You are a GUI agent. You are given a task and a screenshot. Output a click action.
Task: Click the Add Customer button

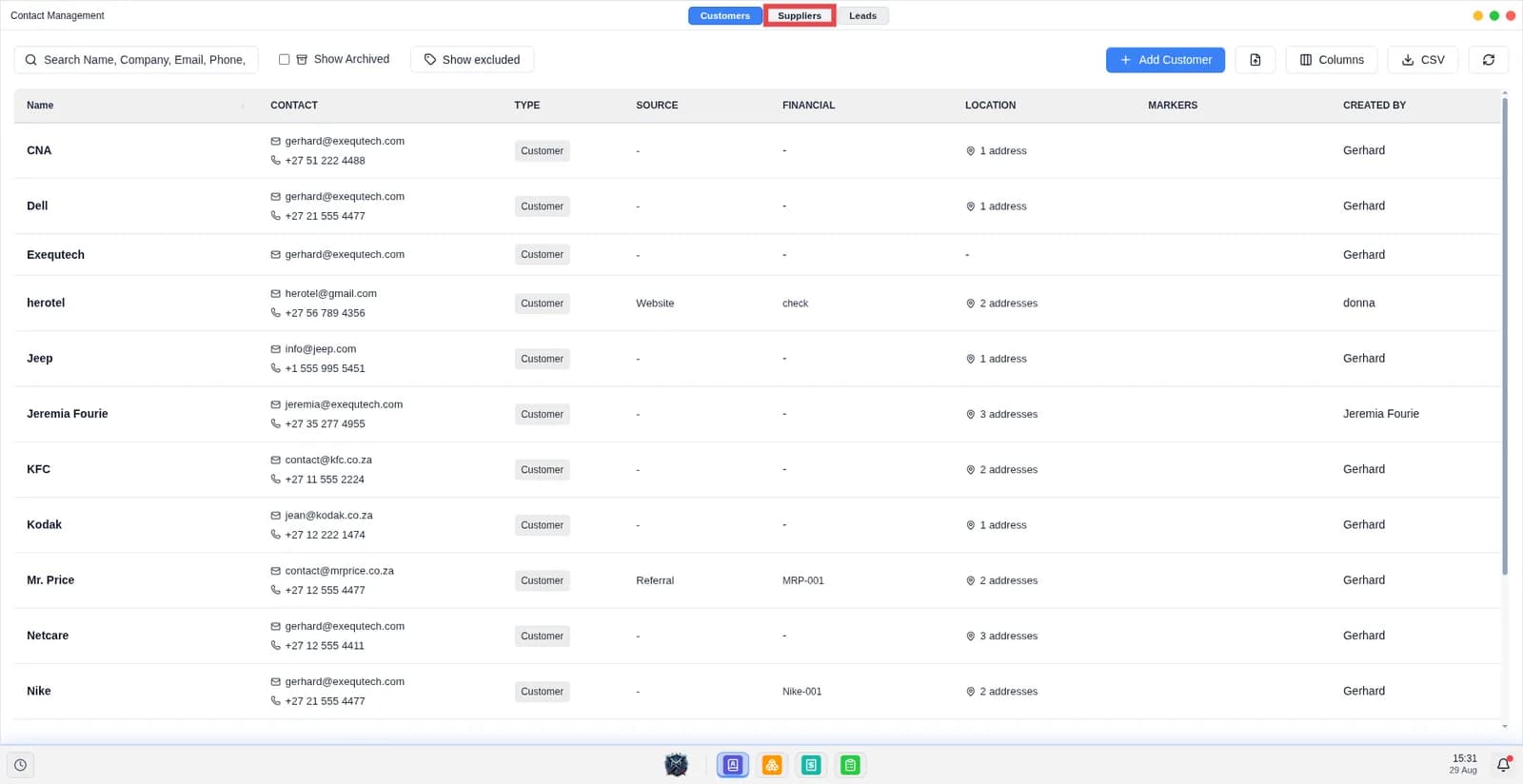[x=1166, y=60]
